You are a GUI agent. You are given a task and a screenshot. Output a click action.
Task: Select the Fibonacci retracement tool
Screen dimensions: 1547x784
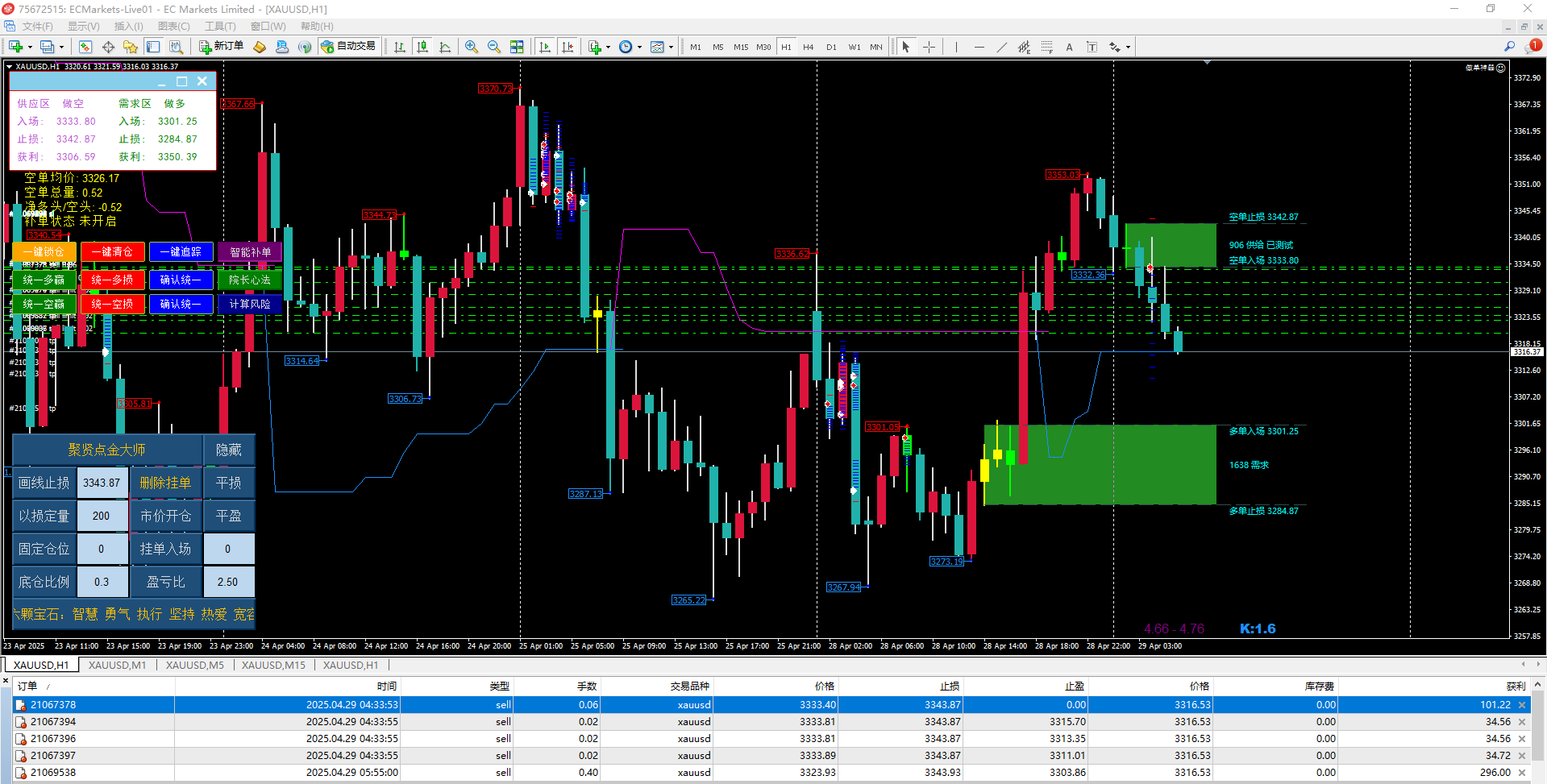point(1046,47)
